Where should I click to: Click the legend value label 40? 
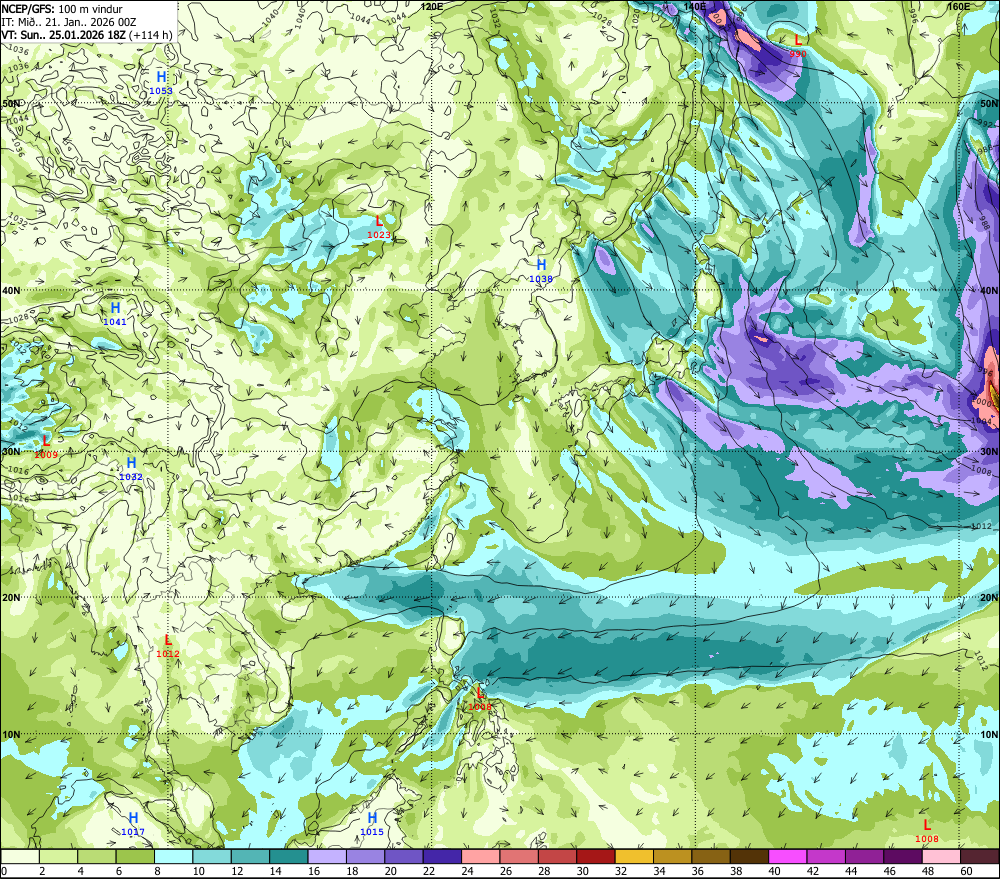(x=775, y=871)
